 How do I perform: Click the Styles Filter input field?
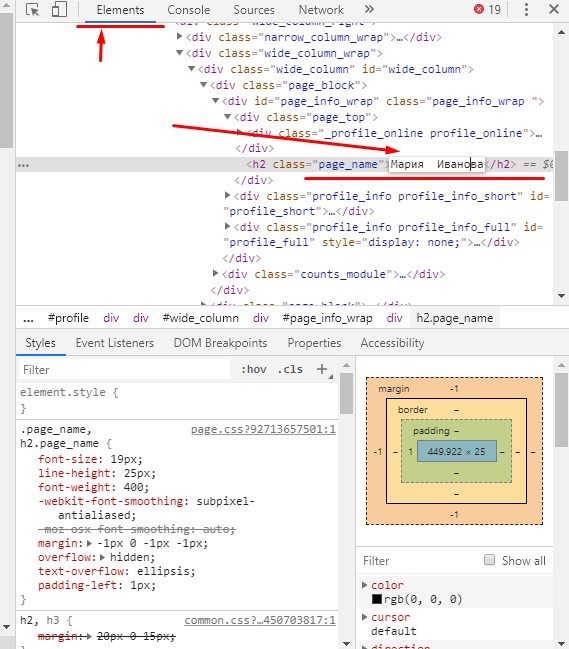124,369
